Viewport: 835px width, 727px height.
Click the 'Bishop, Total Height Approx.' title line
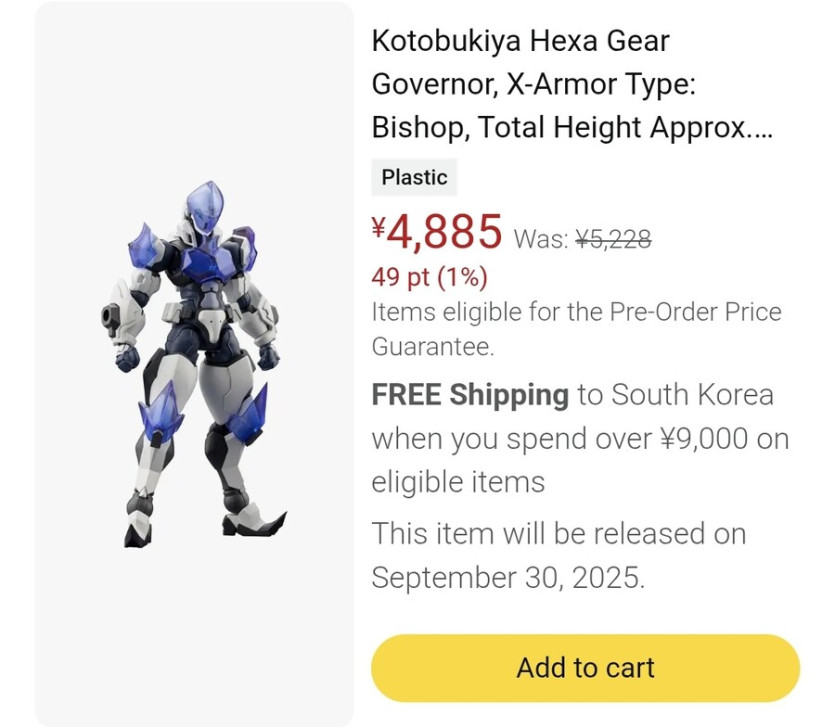pos(572,128)
